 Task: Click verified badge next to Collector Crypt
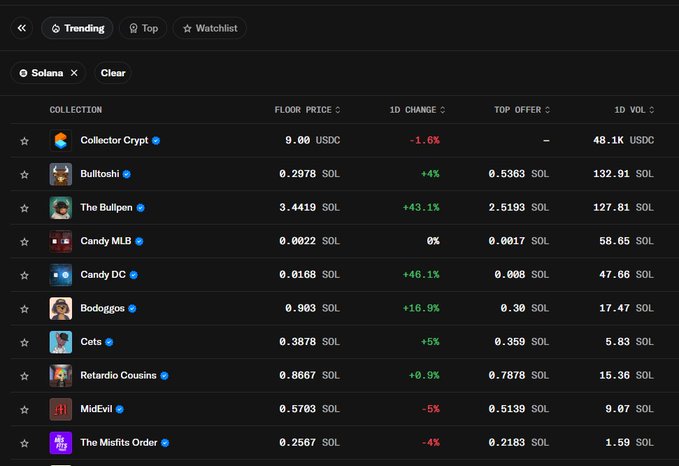(x=156, y=141)
